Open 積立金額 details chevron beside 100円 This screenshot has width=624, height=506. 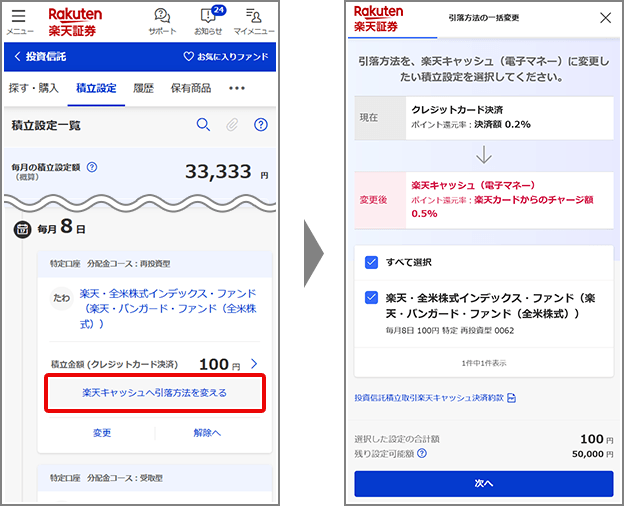pyautogui.click(x=254, y=363)
